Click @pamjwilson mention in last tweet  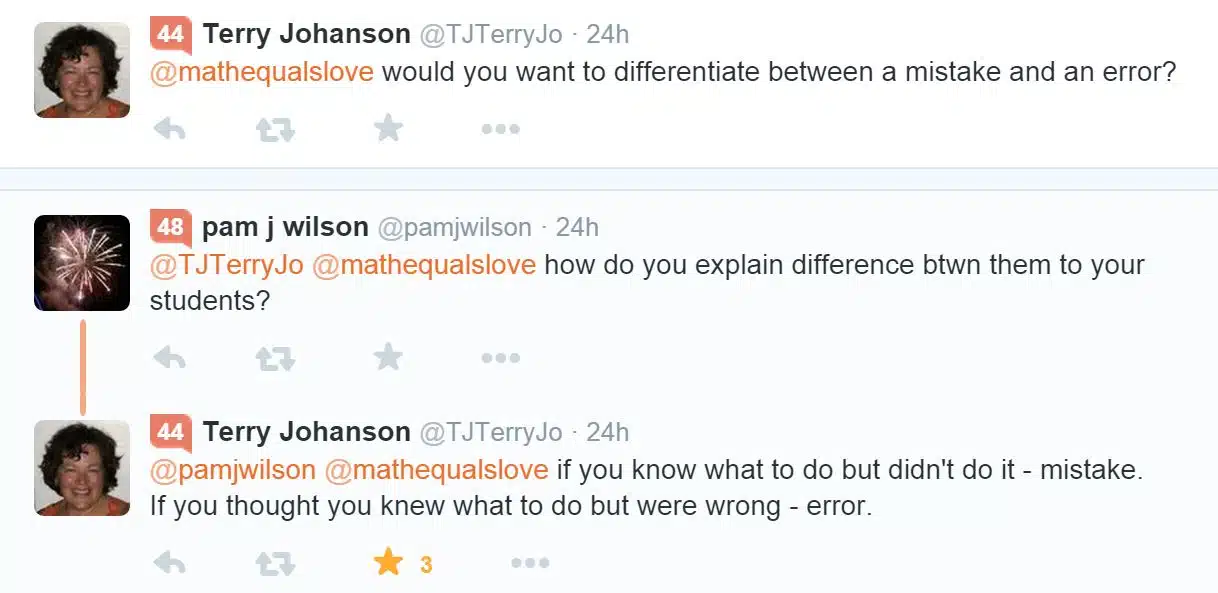[233, 469]
